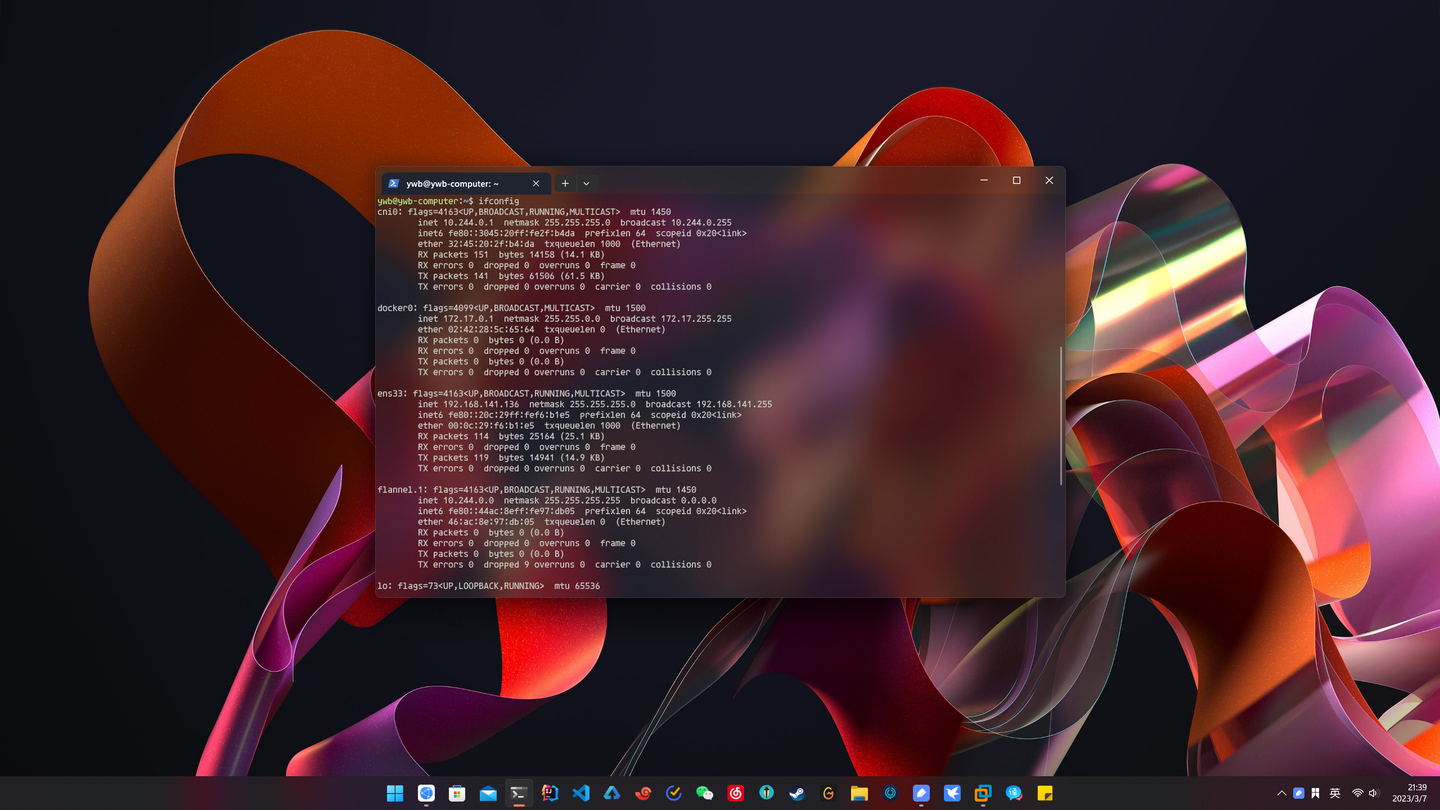Screen dimensions: 1440x810
Task: Open the Microsoft Store
Action: click(456, 793)
